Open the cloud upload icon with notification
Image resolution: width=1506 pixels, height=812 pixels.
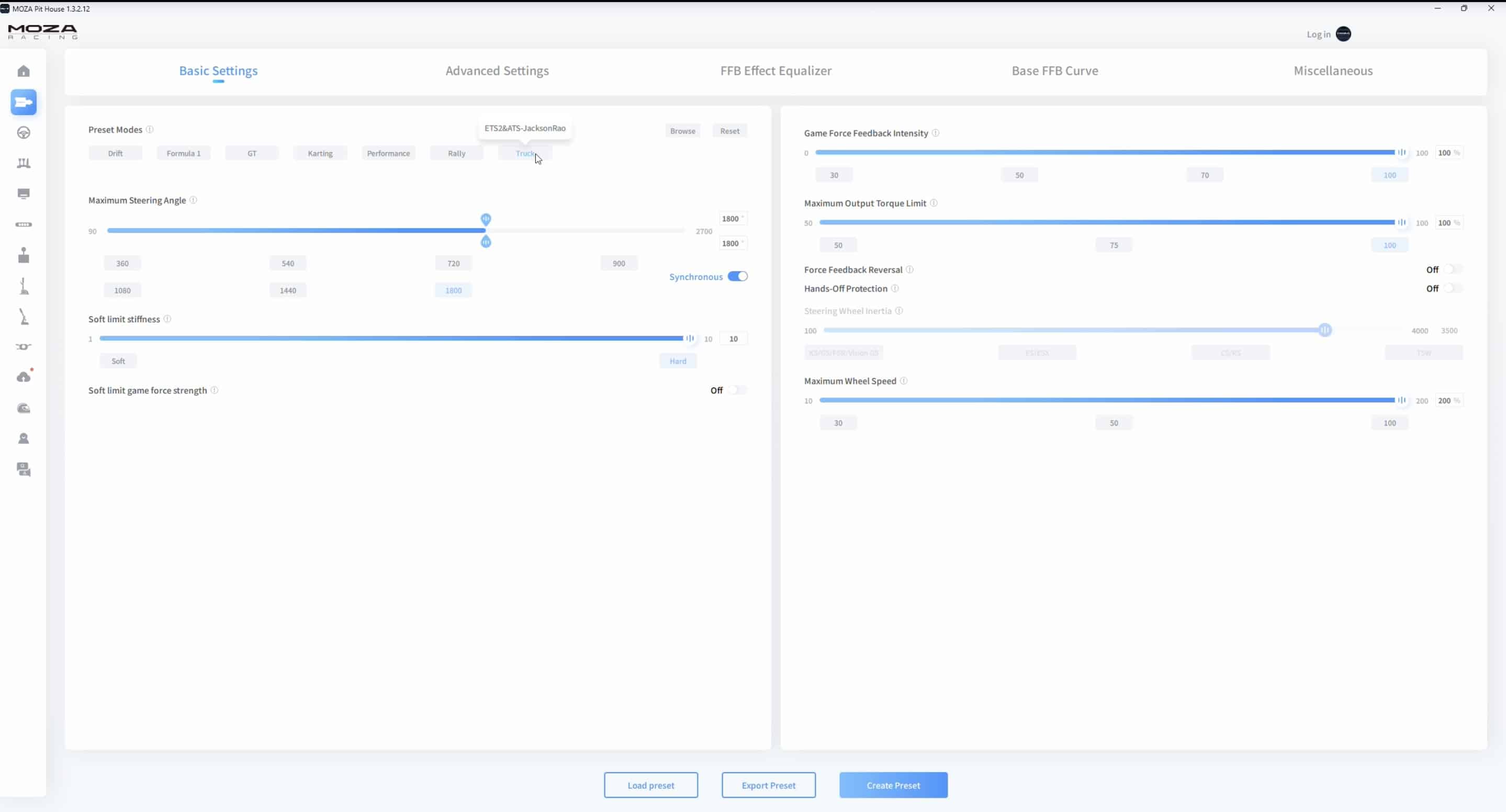click(x=24, y=377)
